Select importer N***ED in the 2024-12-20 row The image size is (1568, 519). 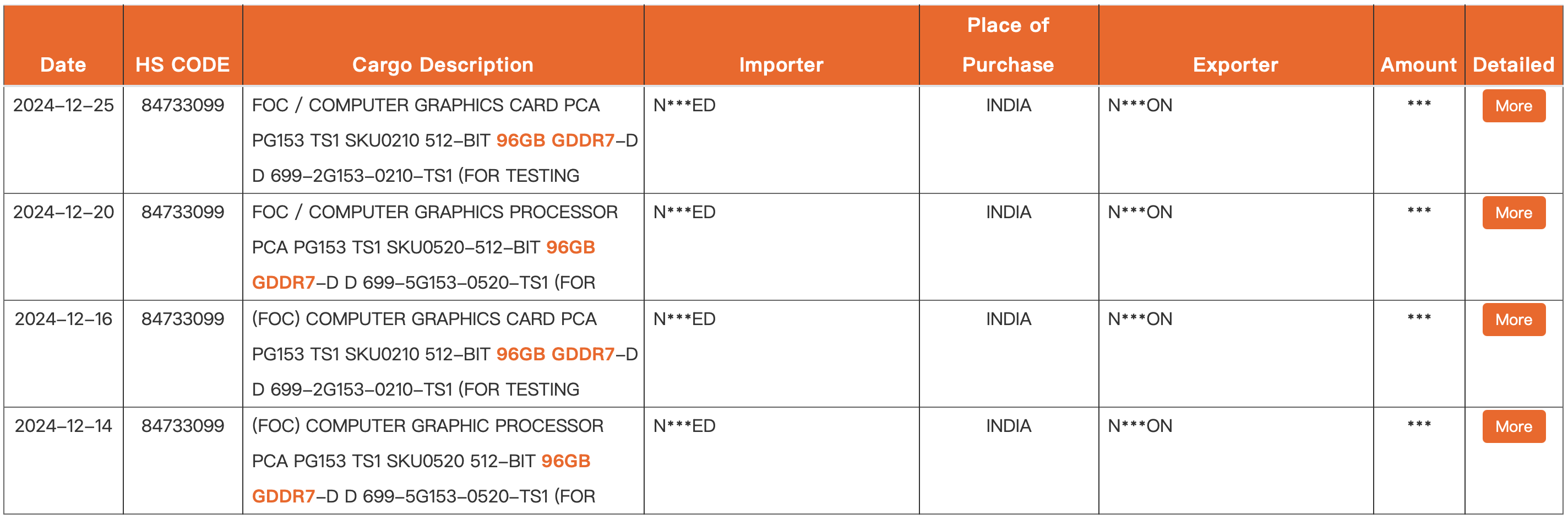[x=684, y=212]
